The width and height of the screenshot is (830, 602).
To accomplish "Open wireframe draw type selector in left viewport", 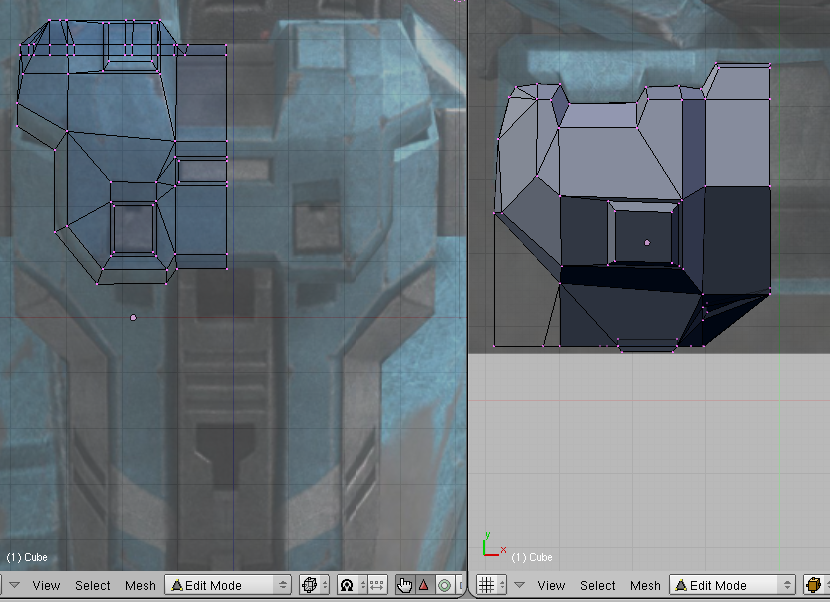I will click(315, 585).
